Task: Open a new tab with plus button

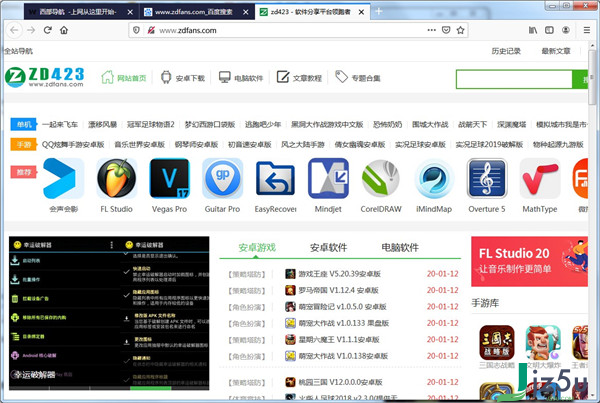Action: pos(379,11)
